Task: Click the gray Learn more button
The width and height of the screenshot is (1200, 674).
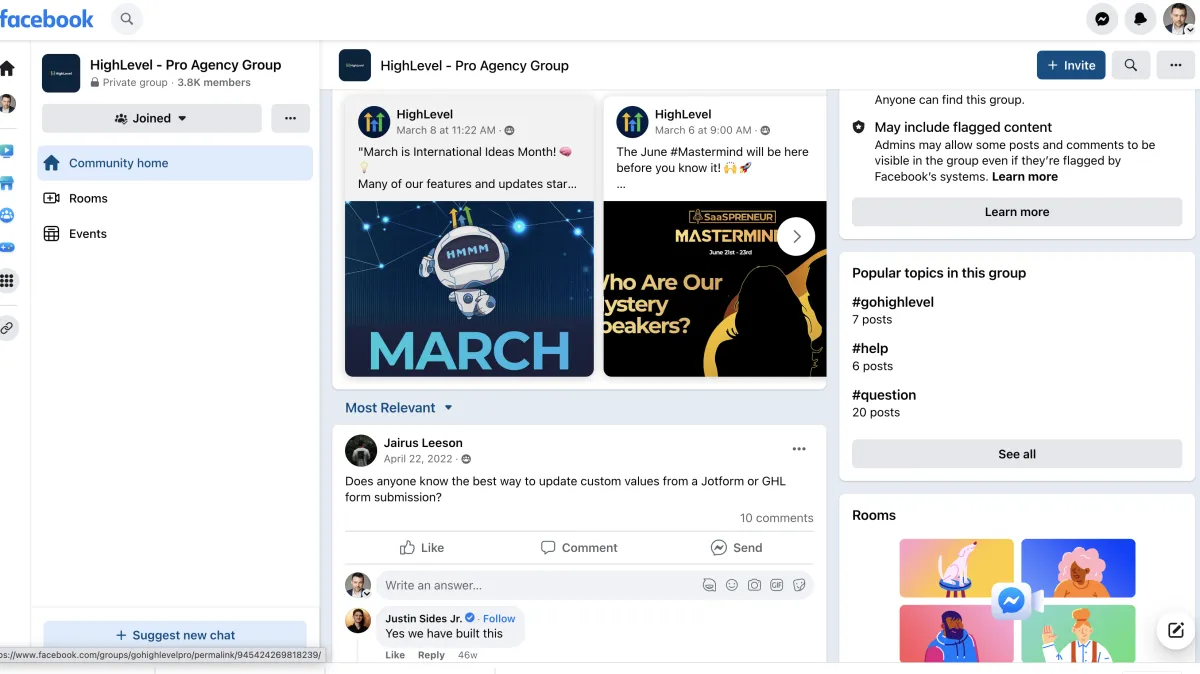Action: [x=1017, y=212]
